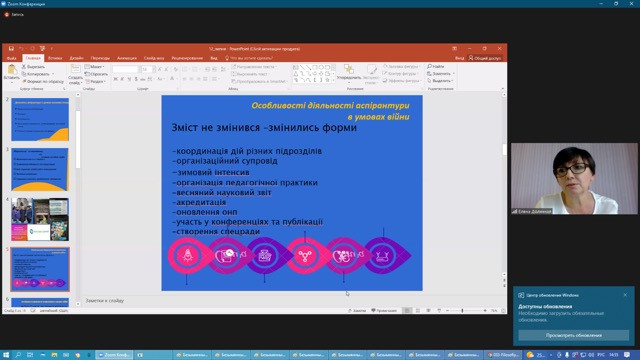Click the Save icon in PowerPoint quick access toolbar
This screenshot has width=640, height=360.
[11, 49]
